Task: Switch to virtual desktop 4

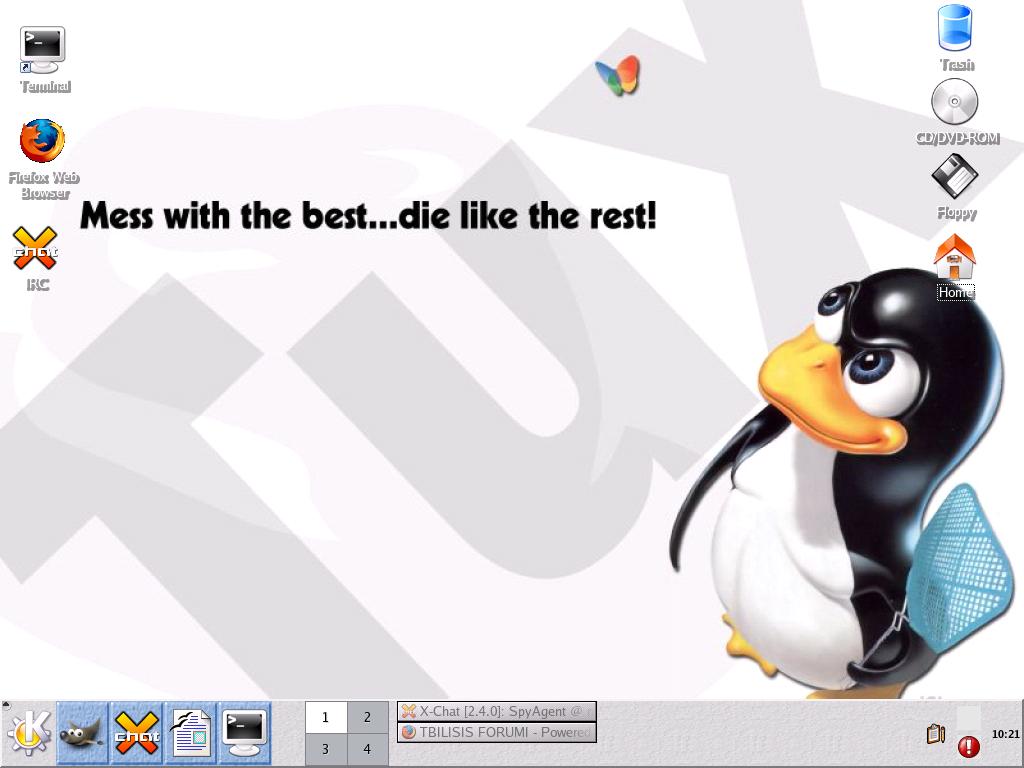Action: pos(367,748)
